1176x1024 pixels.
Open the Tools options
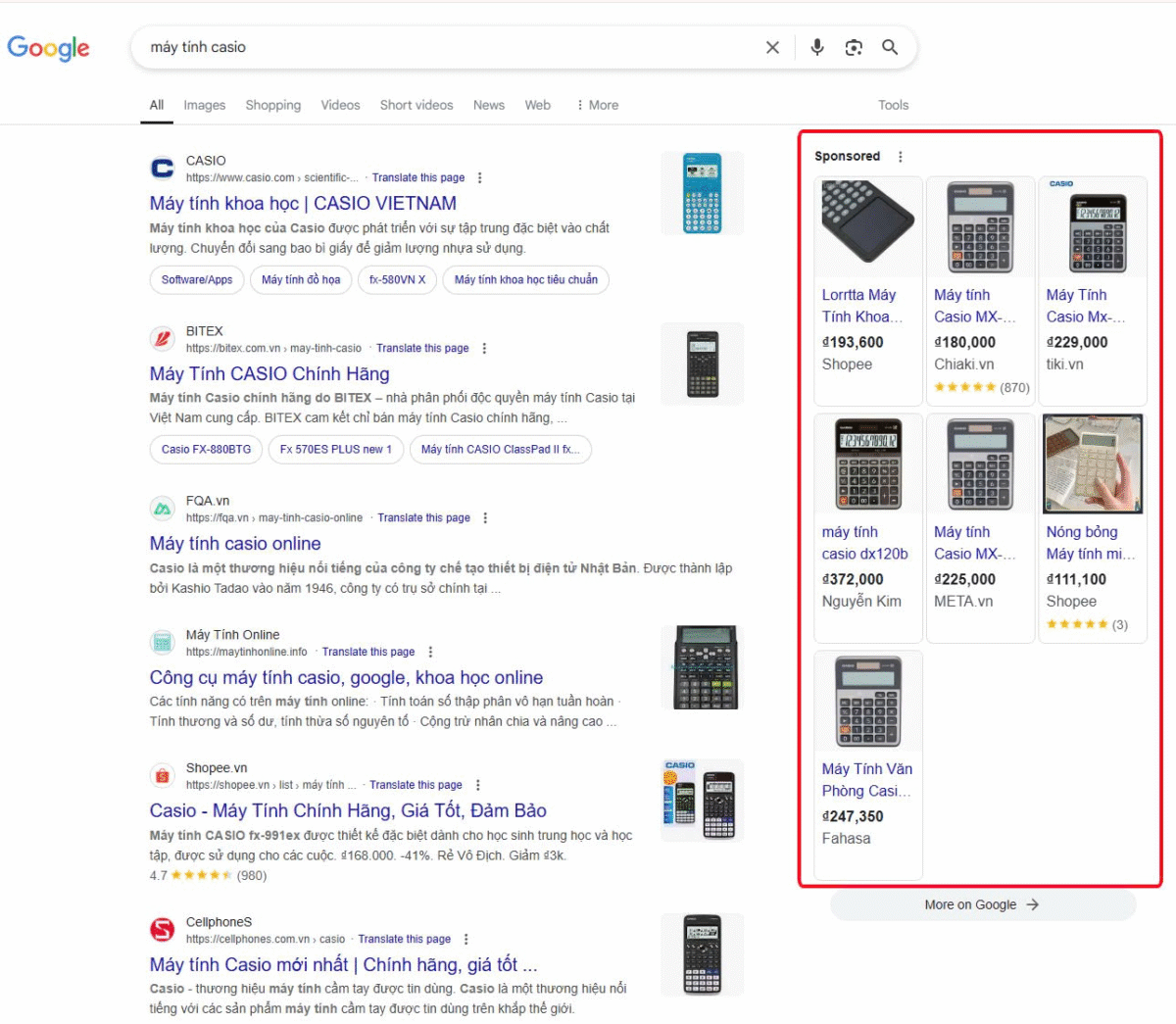click(x=893, y=105)
